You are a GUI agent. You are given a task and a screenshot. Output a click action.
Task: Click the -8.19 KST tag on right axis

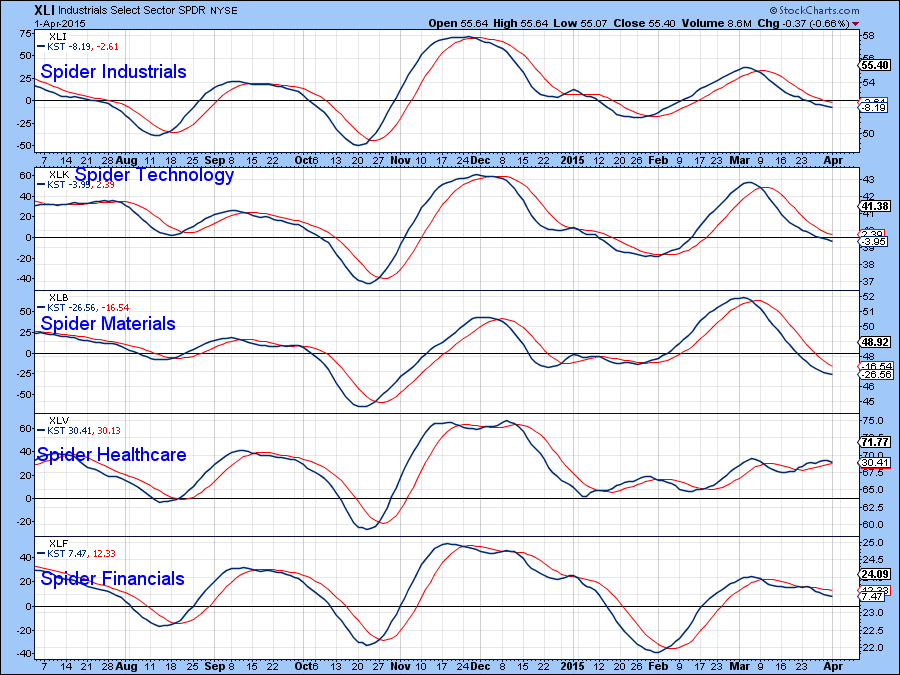[874, 107]
